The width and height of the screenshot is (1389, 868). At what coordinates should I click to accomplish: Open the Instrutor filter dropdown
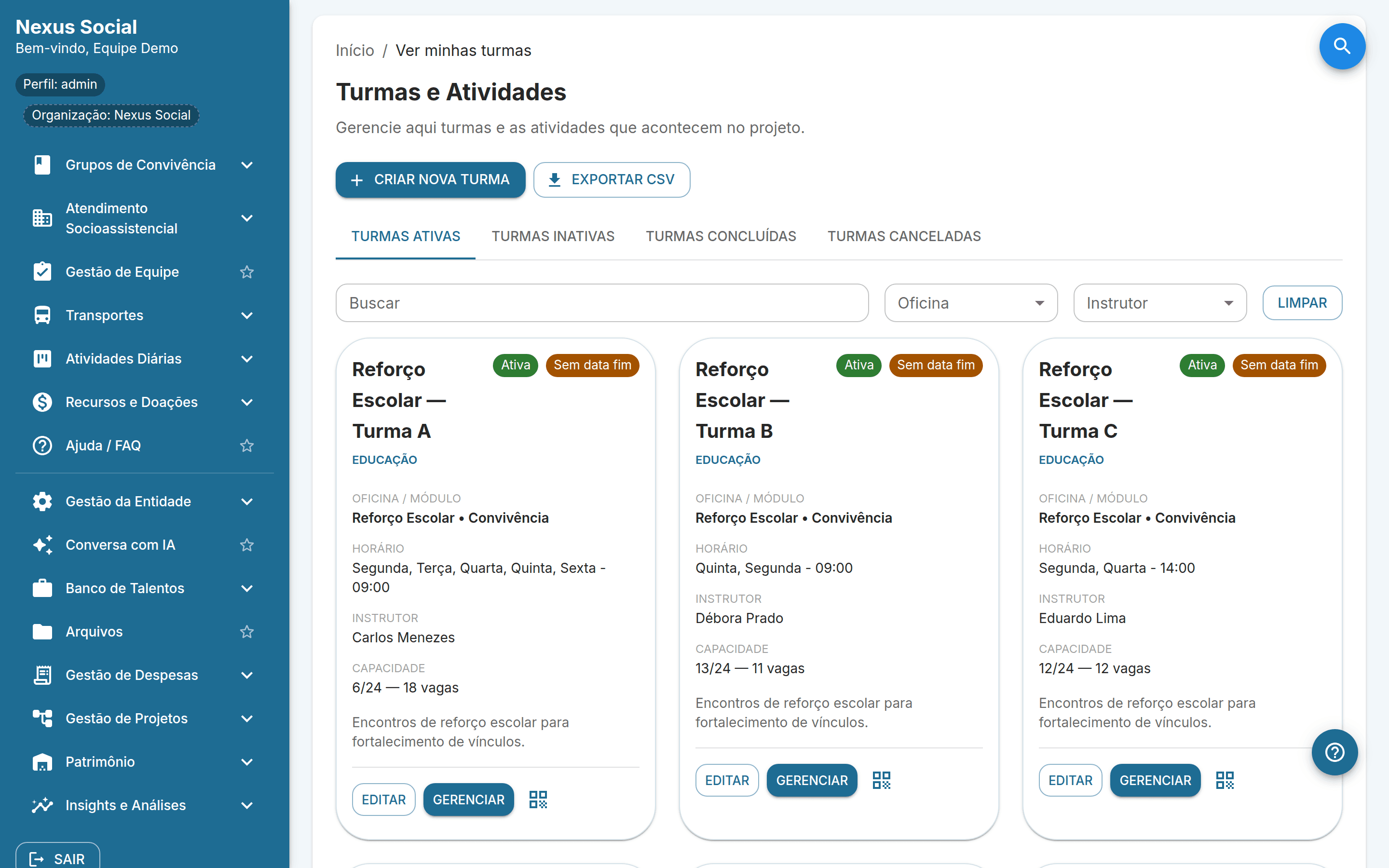1159,302
